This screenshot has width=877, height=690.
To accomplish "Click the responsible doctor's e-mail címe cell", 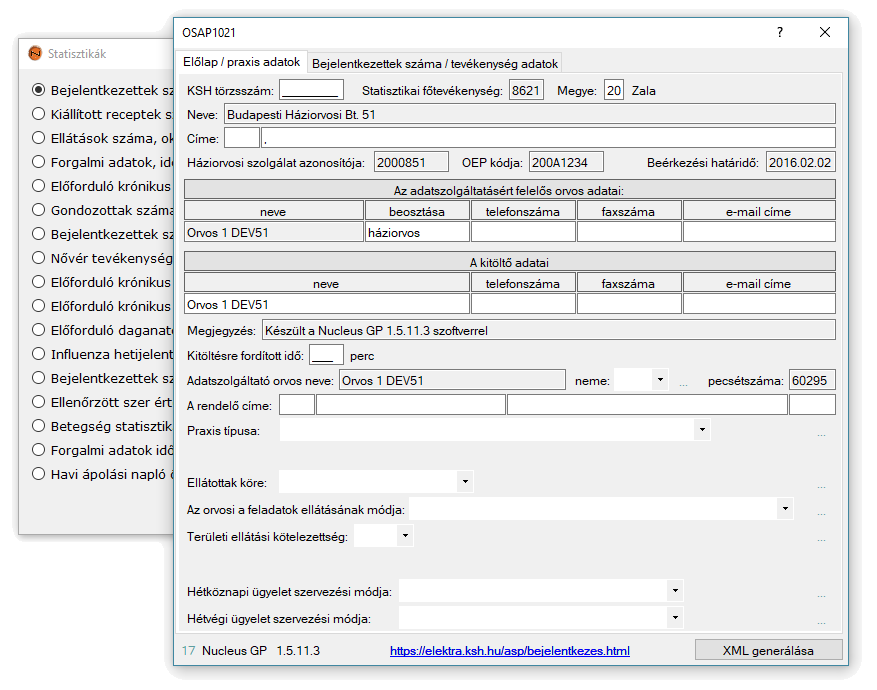I will coord(759,232).
